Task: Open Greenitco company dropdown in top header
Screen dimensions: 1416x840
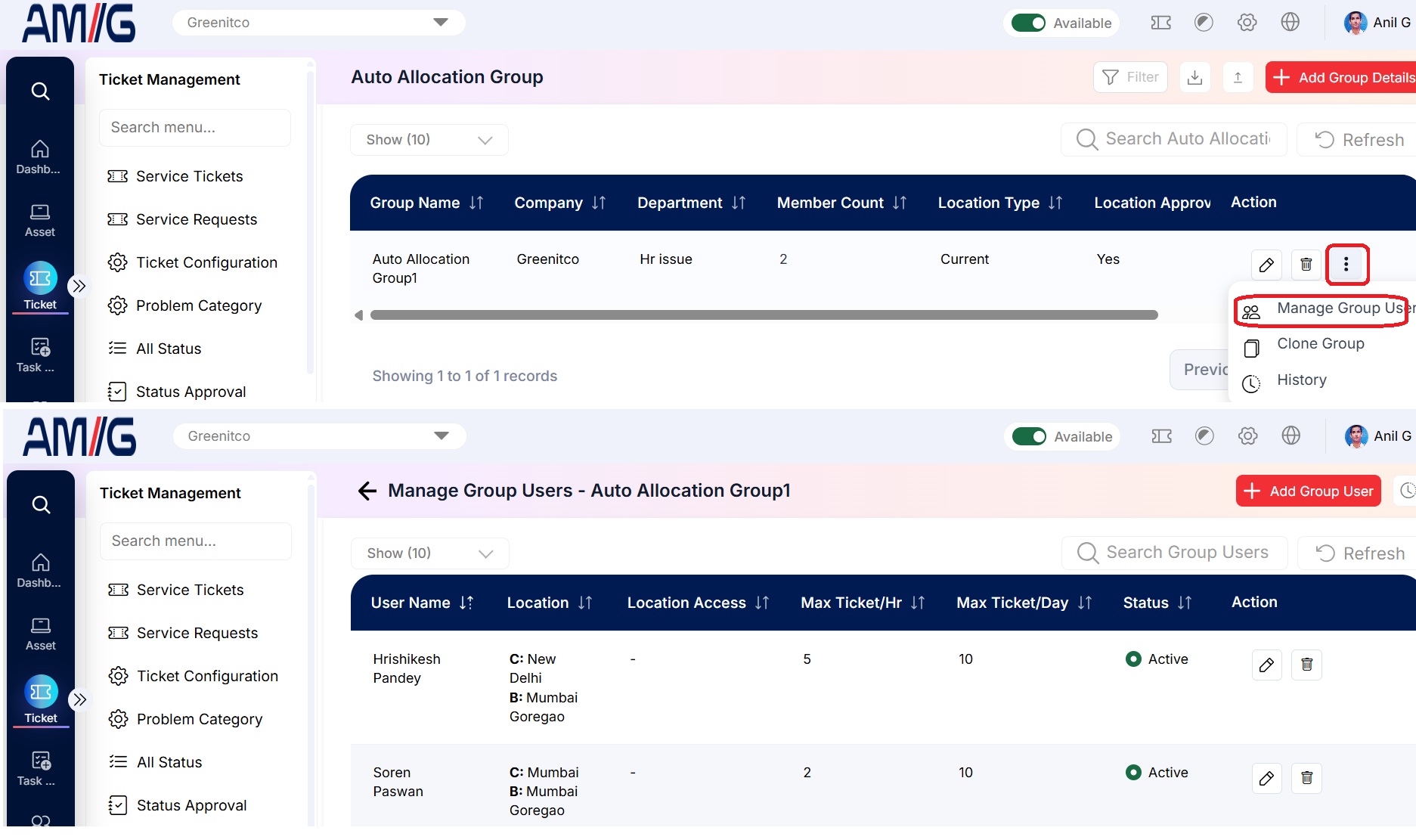Action: tap(318, 23)
